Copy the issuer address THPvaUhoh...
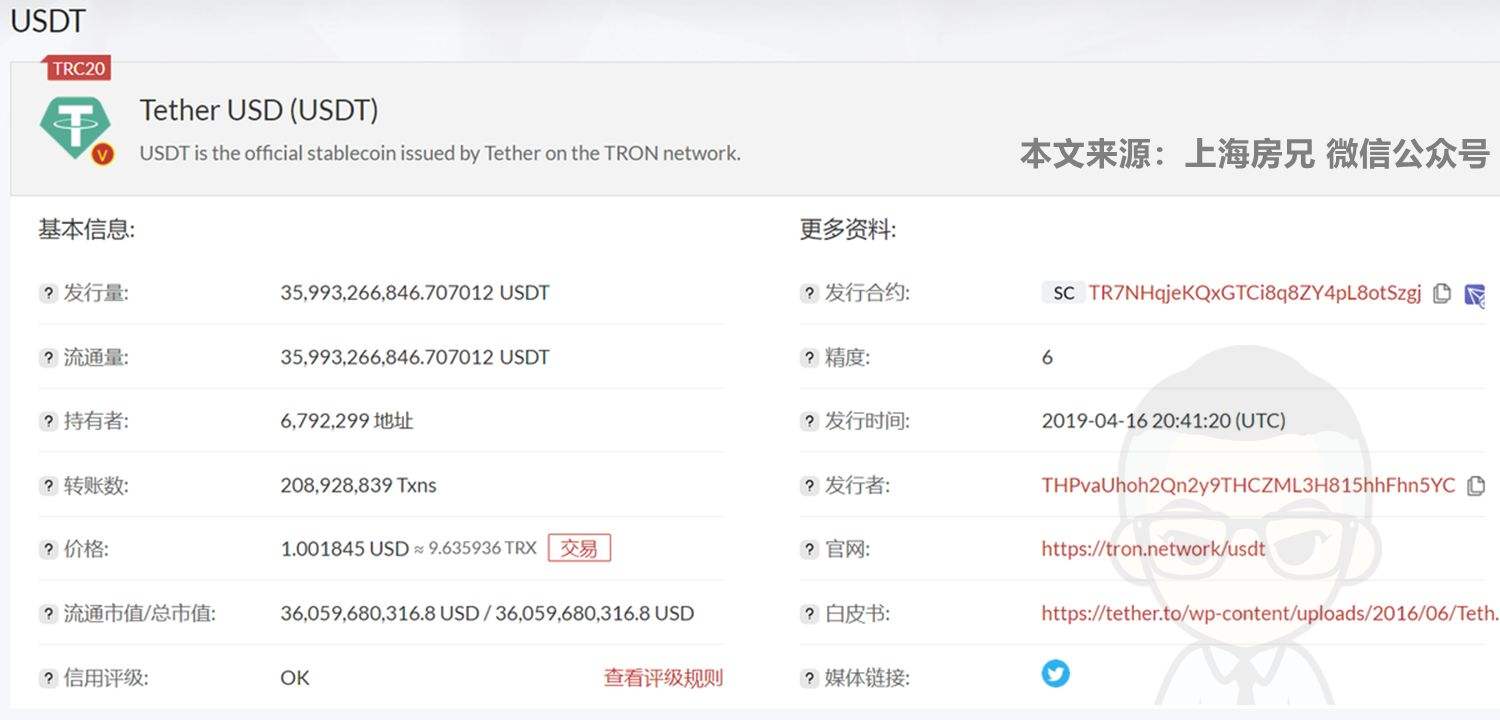This screenshot has height=720, width=1500. (x=1475, y=486)
